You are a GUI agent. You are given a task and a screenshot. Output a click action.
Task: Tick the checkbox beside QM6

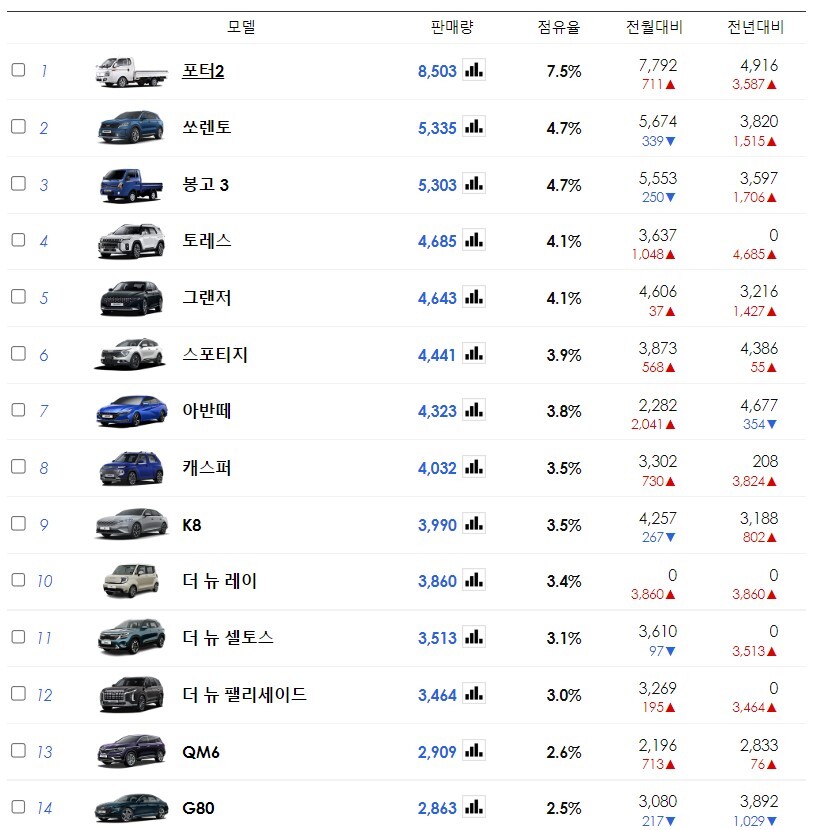[x=18, y=750]
